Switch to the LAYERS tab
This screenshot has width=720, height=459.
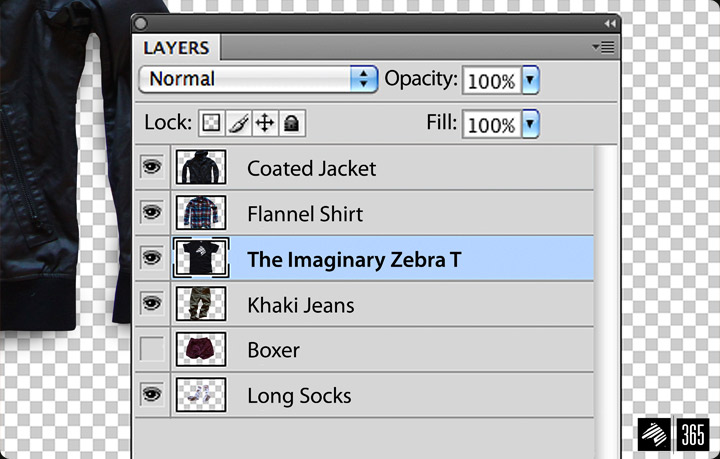(x=176, y=48)
